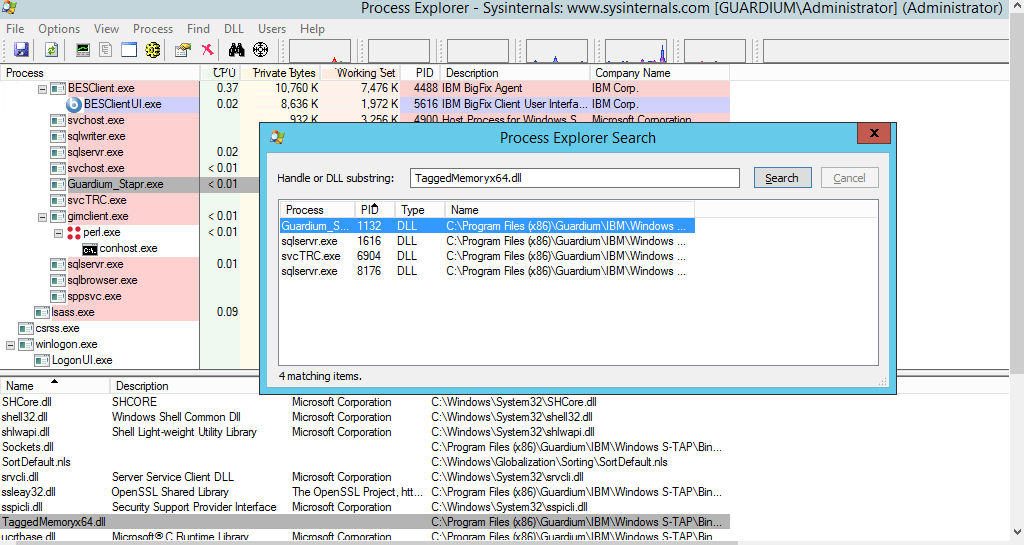Click the Search button in the dialog

coord(782,178)
